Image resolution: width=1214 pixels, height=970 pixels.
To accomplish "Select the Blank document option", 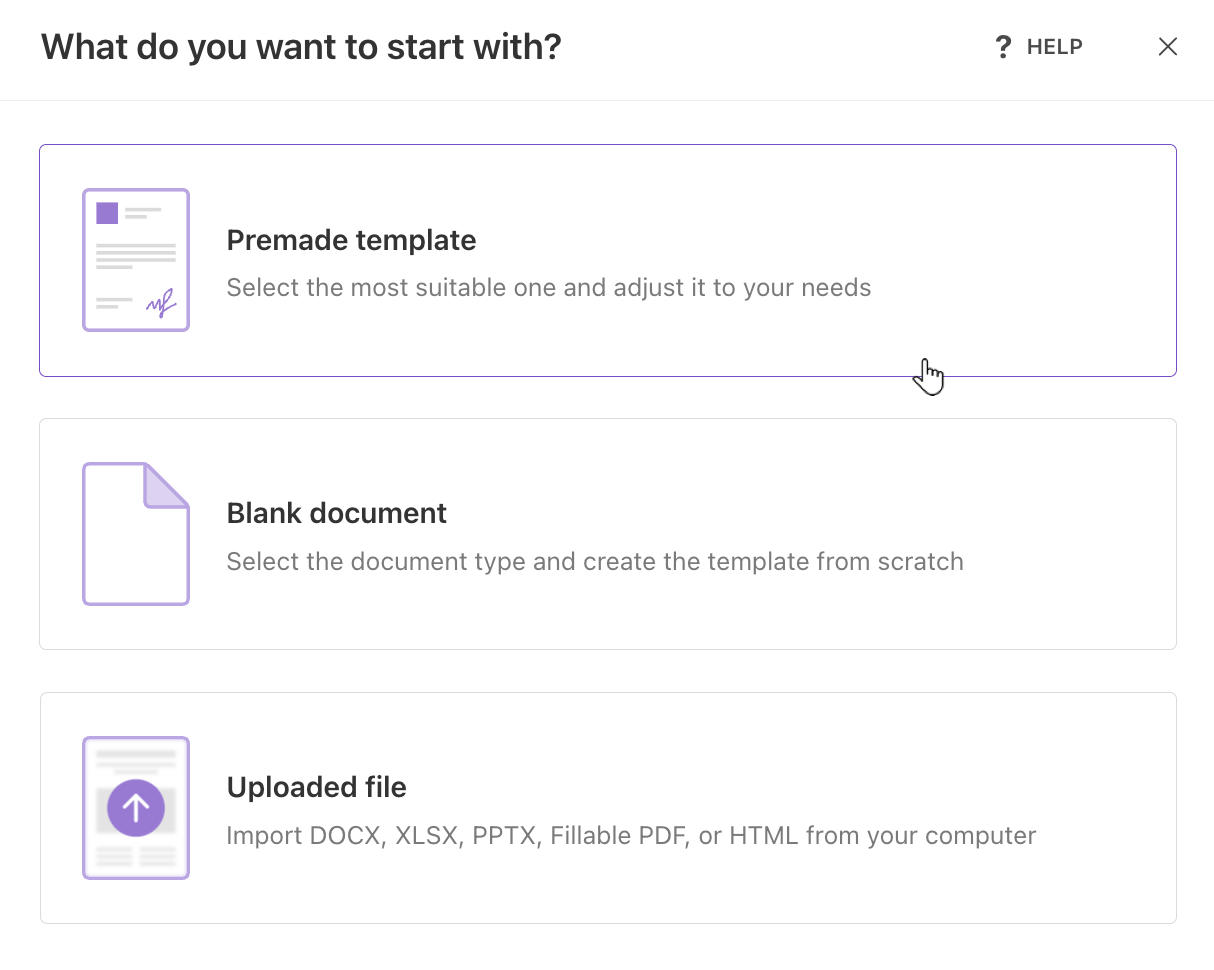I will click(x=607, y=533).
